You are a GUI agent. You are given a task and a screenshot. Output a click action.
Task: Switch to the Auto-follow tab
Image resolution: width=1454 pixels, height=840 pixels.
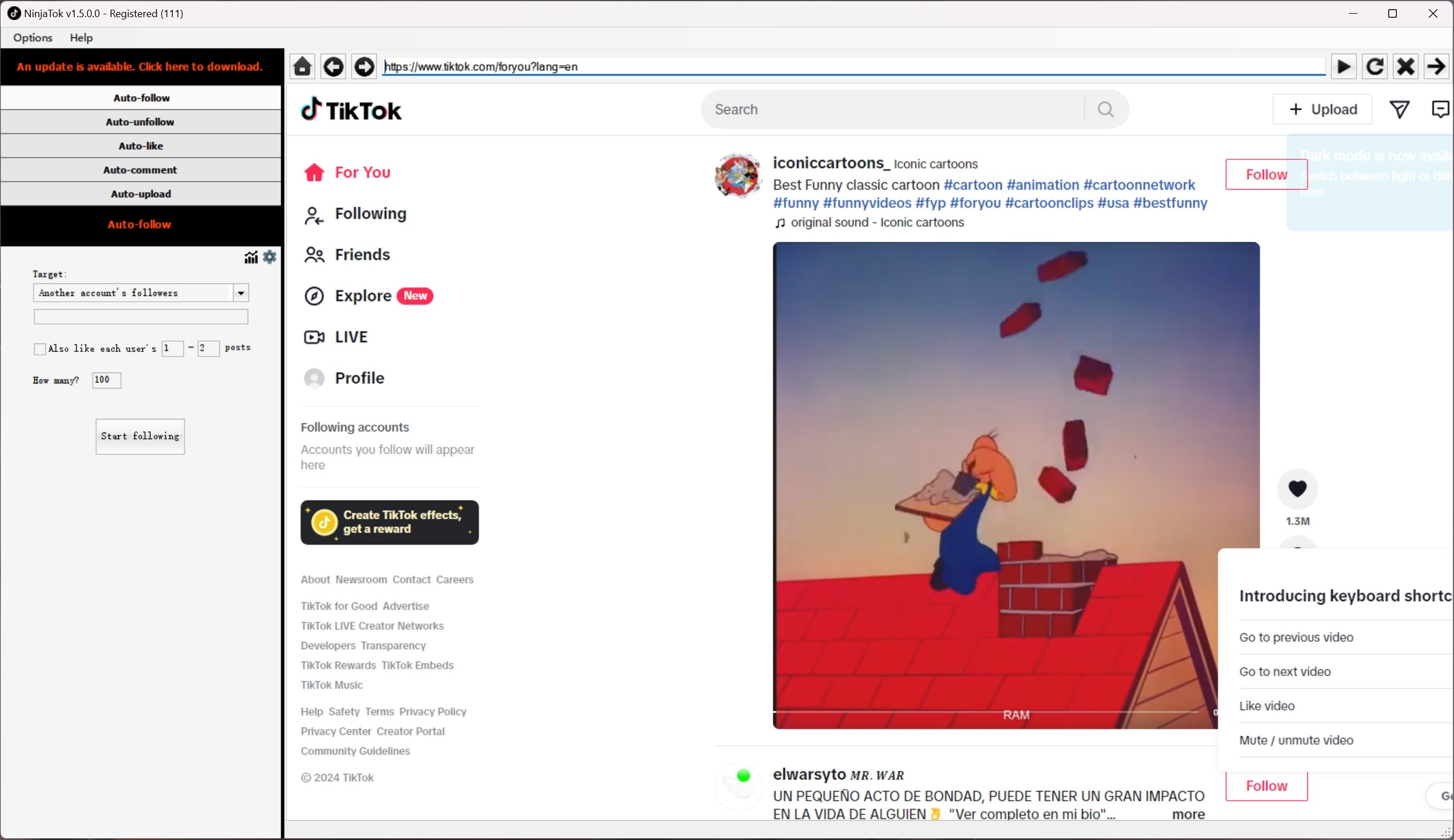coord(141,98)
